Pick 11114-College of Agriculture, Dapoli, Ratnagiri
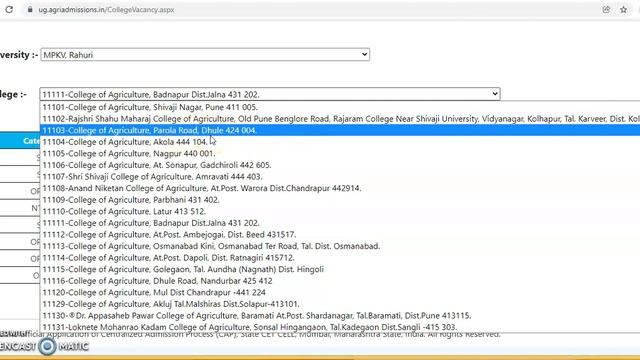 tap(340, 258)
